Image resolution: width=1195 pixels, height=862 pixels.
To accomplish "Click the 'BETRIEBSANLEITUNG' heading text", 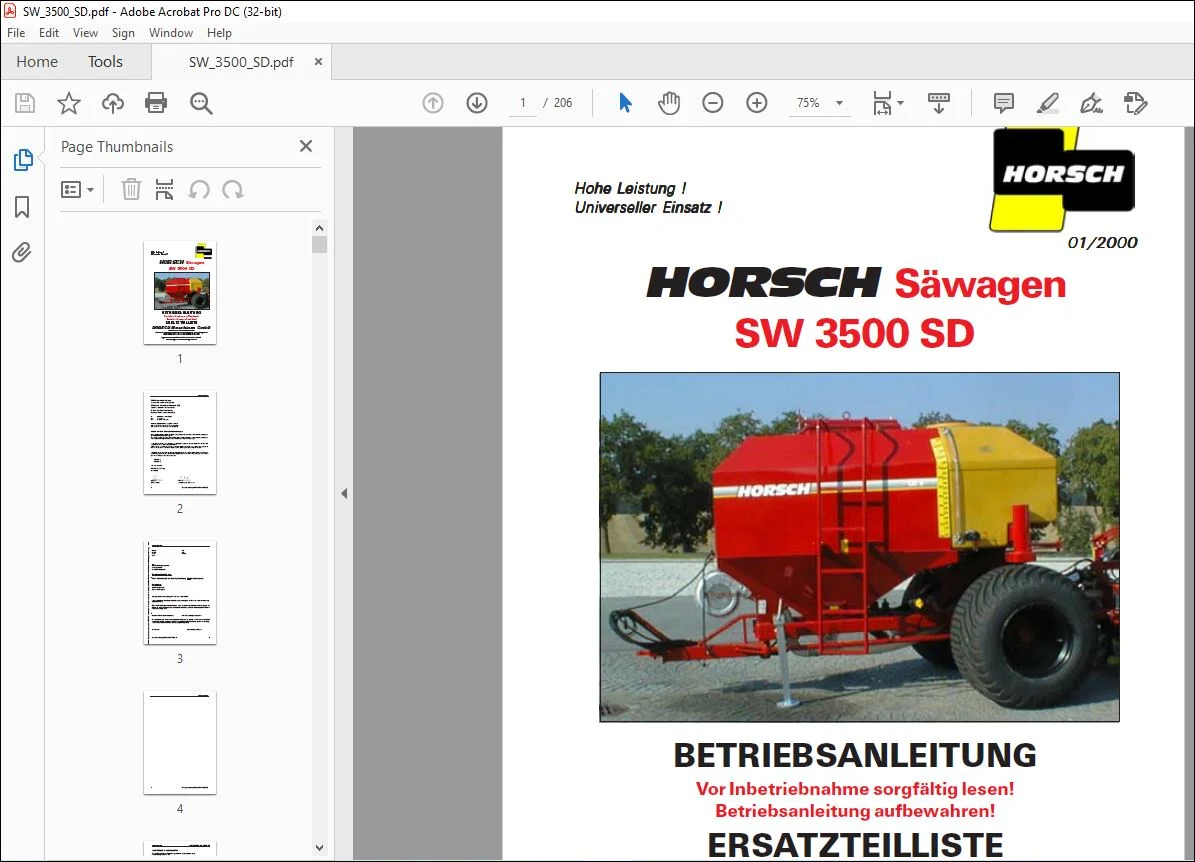I will (x=855, y=755).
